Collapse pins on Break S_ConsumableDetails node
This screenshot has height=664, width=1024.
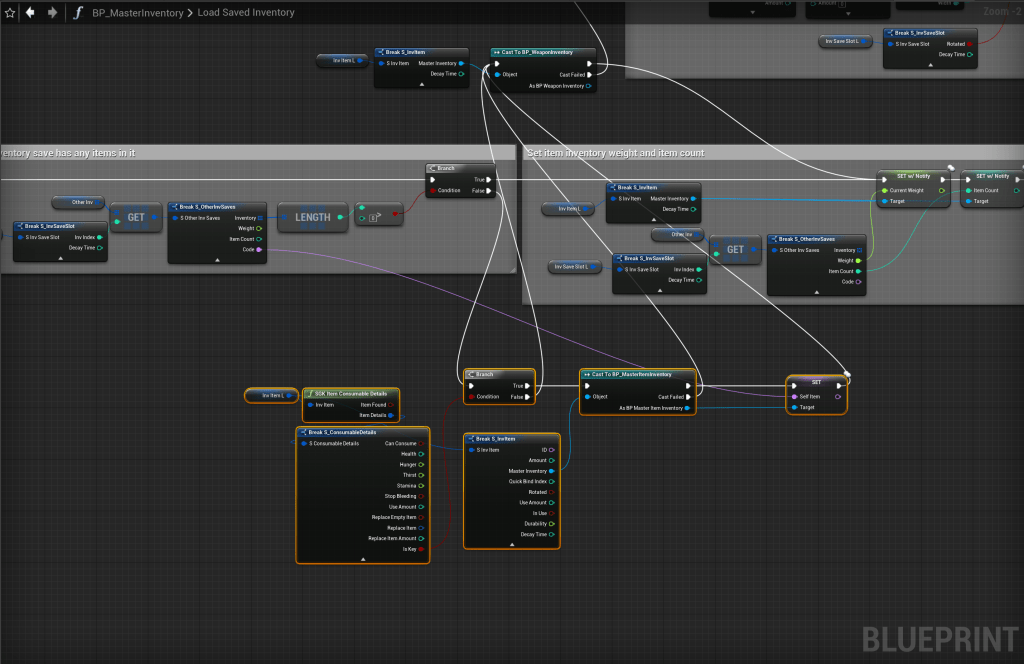(x=362, y=559)
